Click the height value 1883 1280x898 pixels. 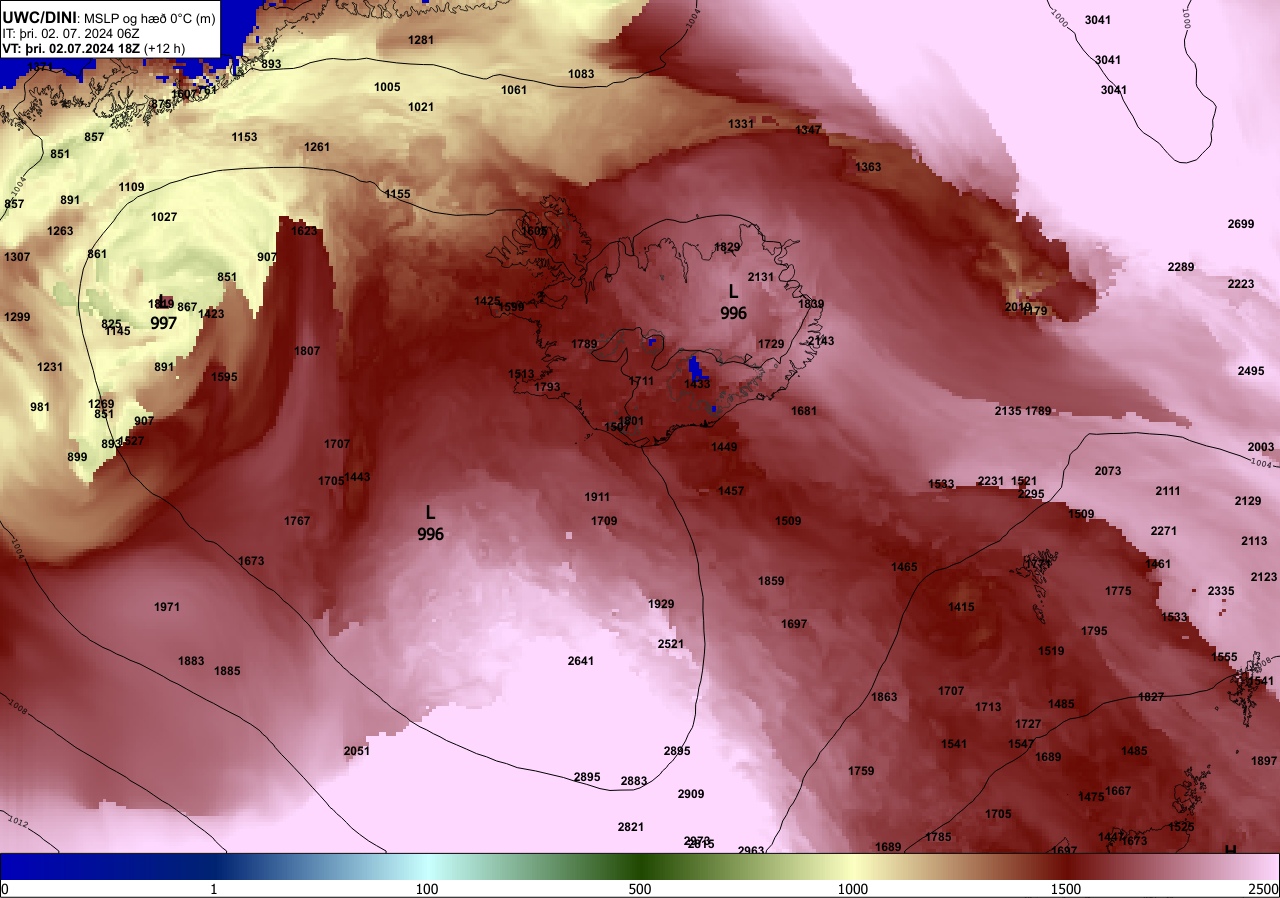(x=191, y=661)
